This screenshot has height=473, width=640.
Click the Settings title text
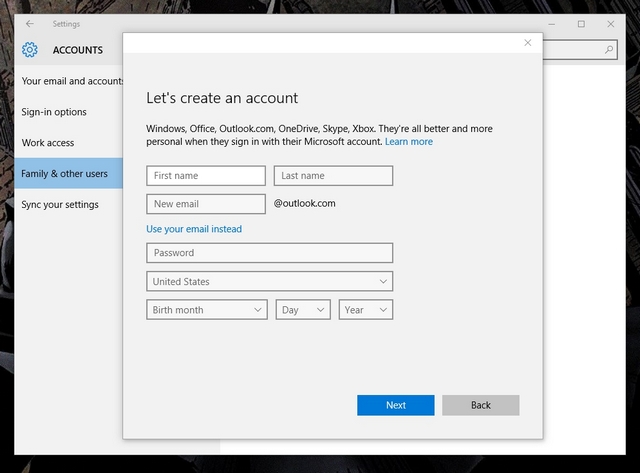66,24
